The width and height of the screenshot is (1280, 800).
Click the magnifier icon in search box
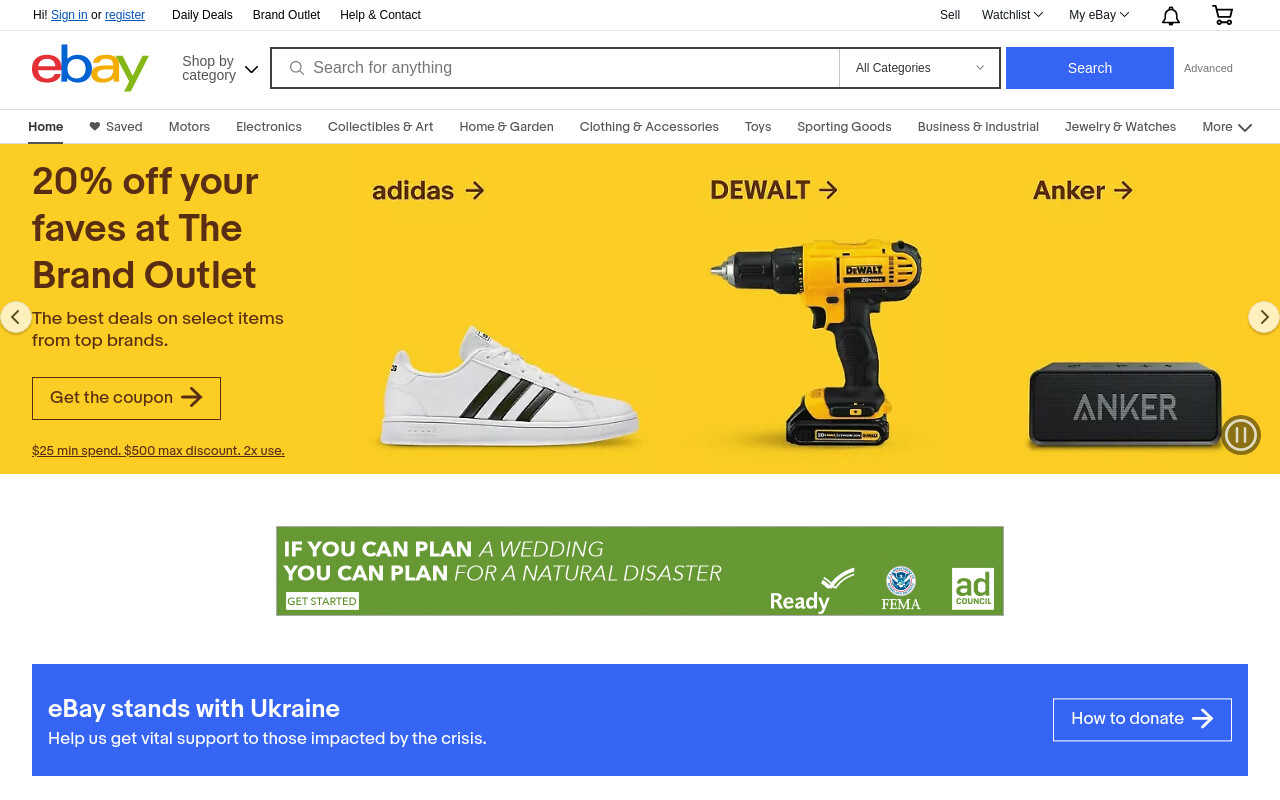tap(297, 68)
